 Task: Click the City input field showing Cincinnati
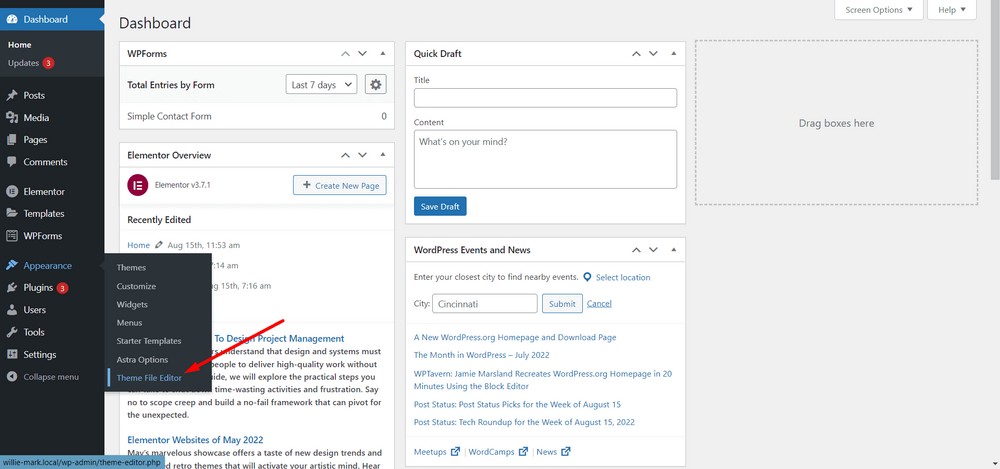coord(485,304)
